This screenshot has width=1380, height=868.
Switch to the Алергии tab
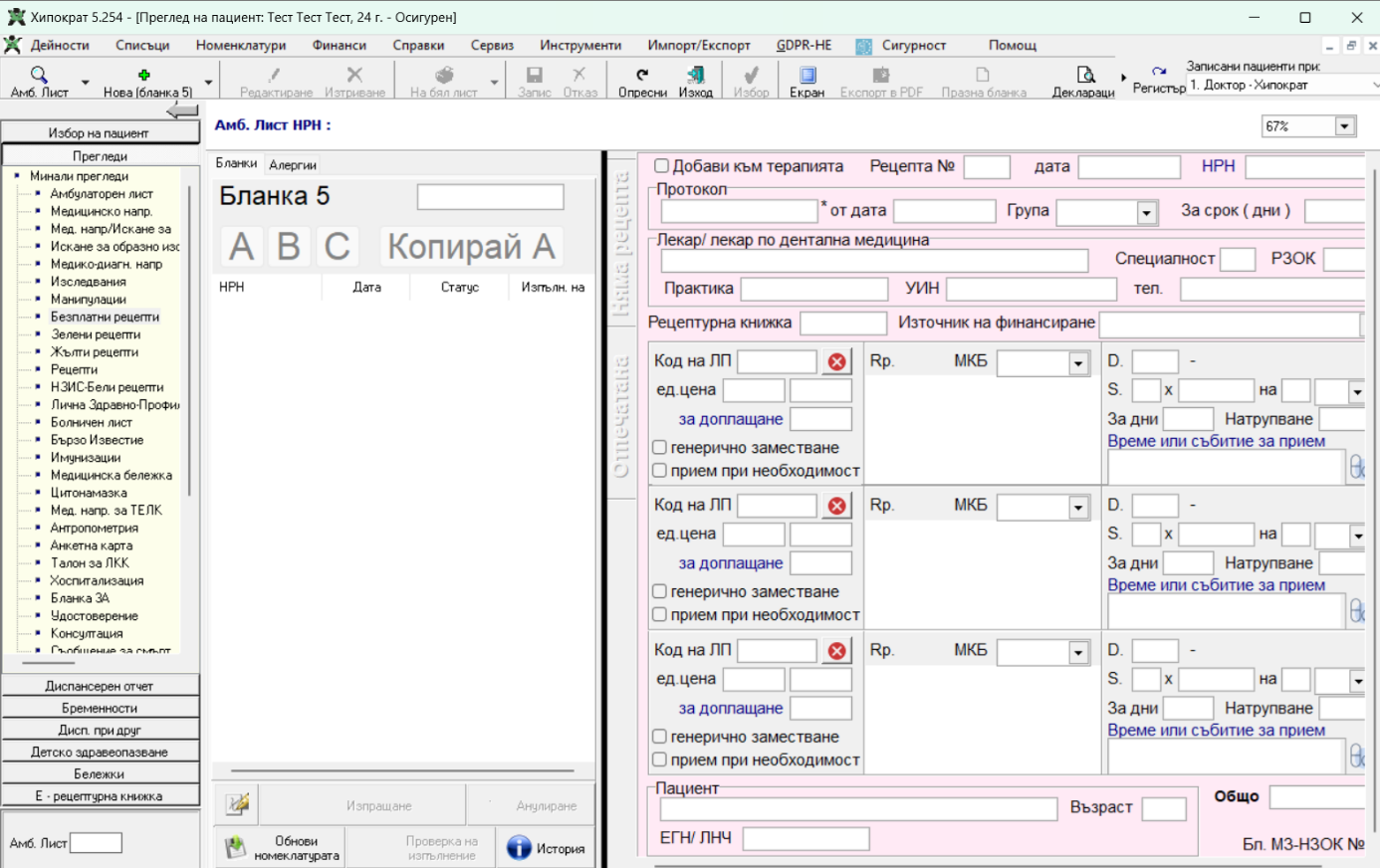[x=293, y=165]
